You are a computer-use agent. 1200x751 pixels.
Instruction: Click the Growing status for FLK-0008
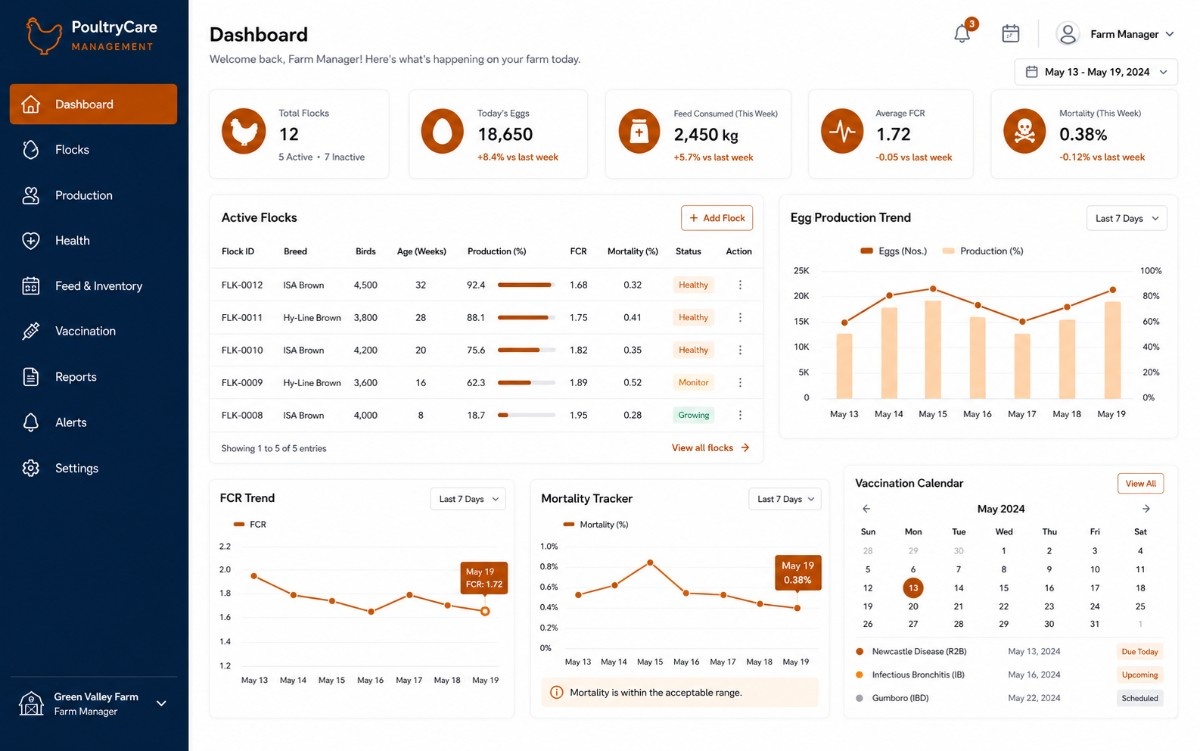[x=693, y=415]
